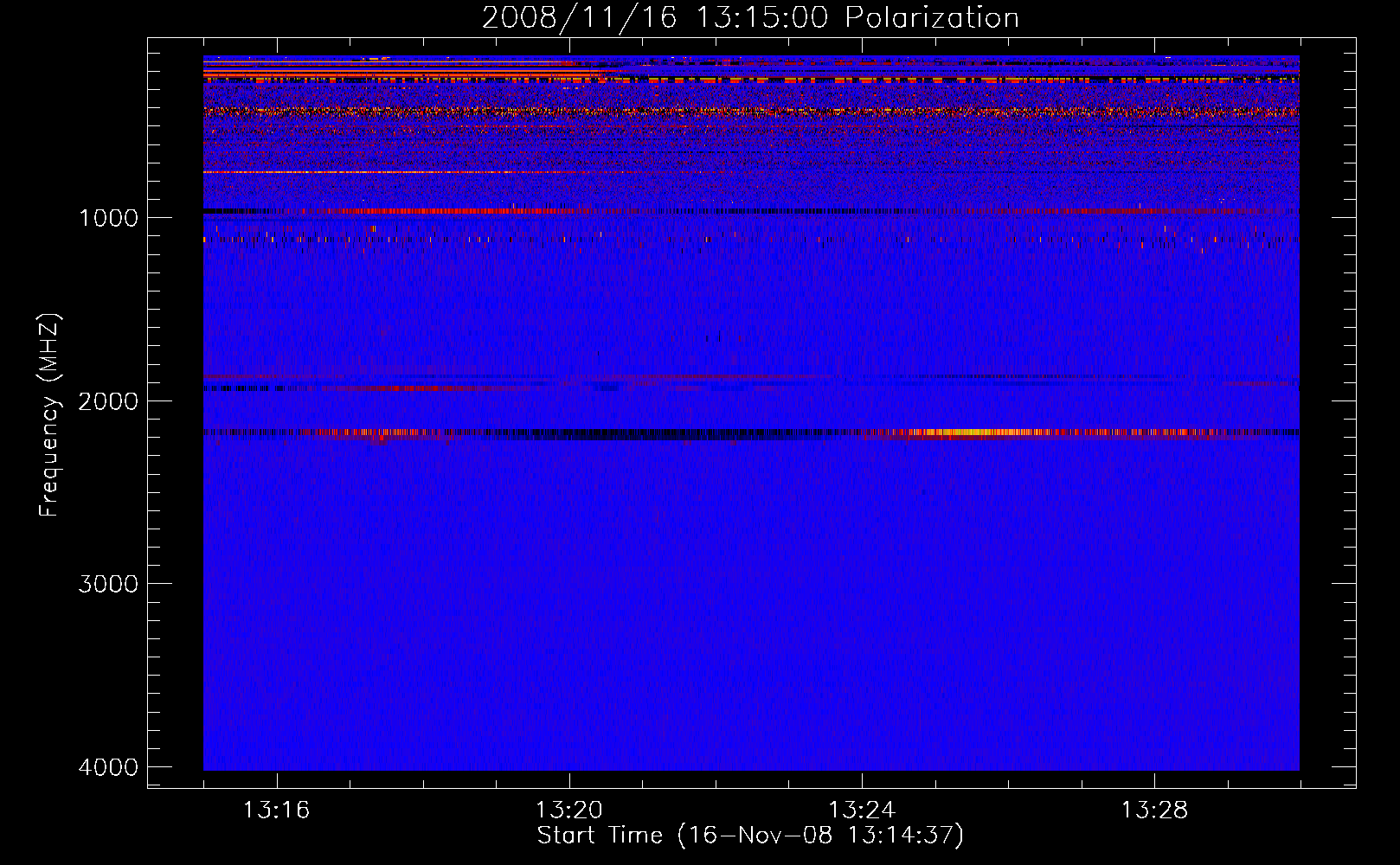
Task: Click the 'Start Time (16-Nov-08 13:14:37)' label
Action: (750, 836)
